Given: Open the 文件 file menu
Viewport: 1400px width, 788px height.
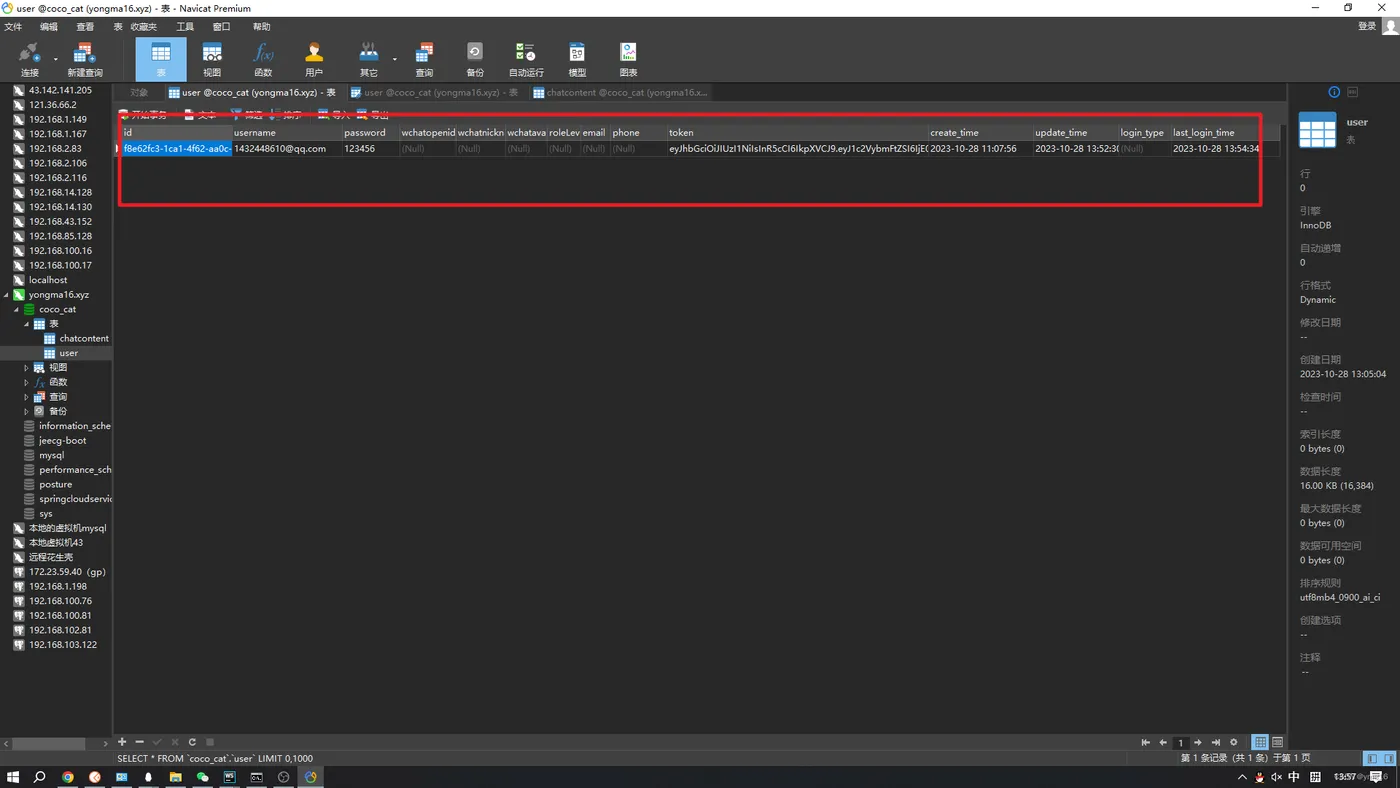Looking at the screenshot, I should click(x=13, y=27).
